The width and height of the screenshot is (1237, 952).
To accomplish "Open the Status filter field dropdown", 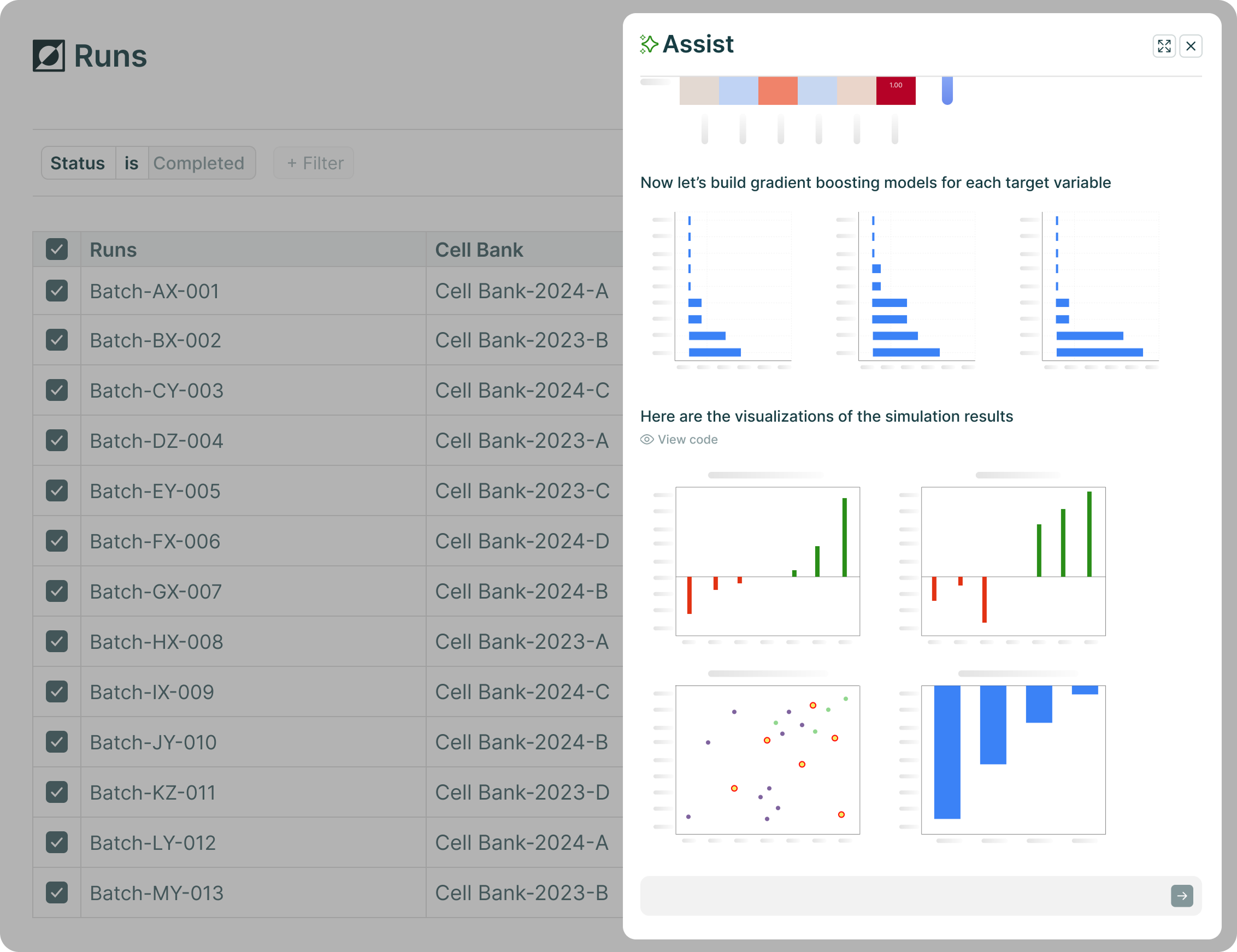I will pyautogui.click(x=78, y=163).
